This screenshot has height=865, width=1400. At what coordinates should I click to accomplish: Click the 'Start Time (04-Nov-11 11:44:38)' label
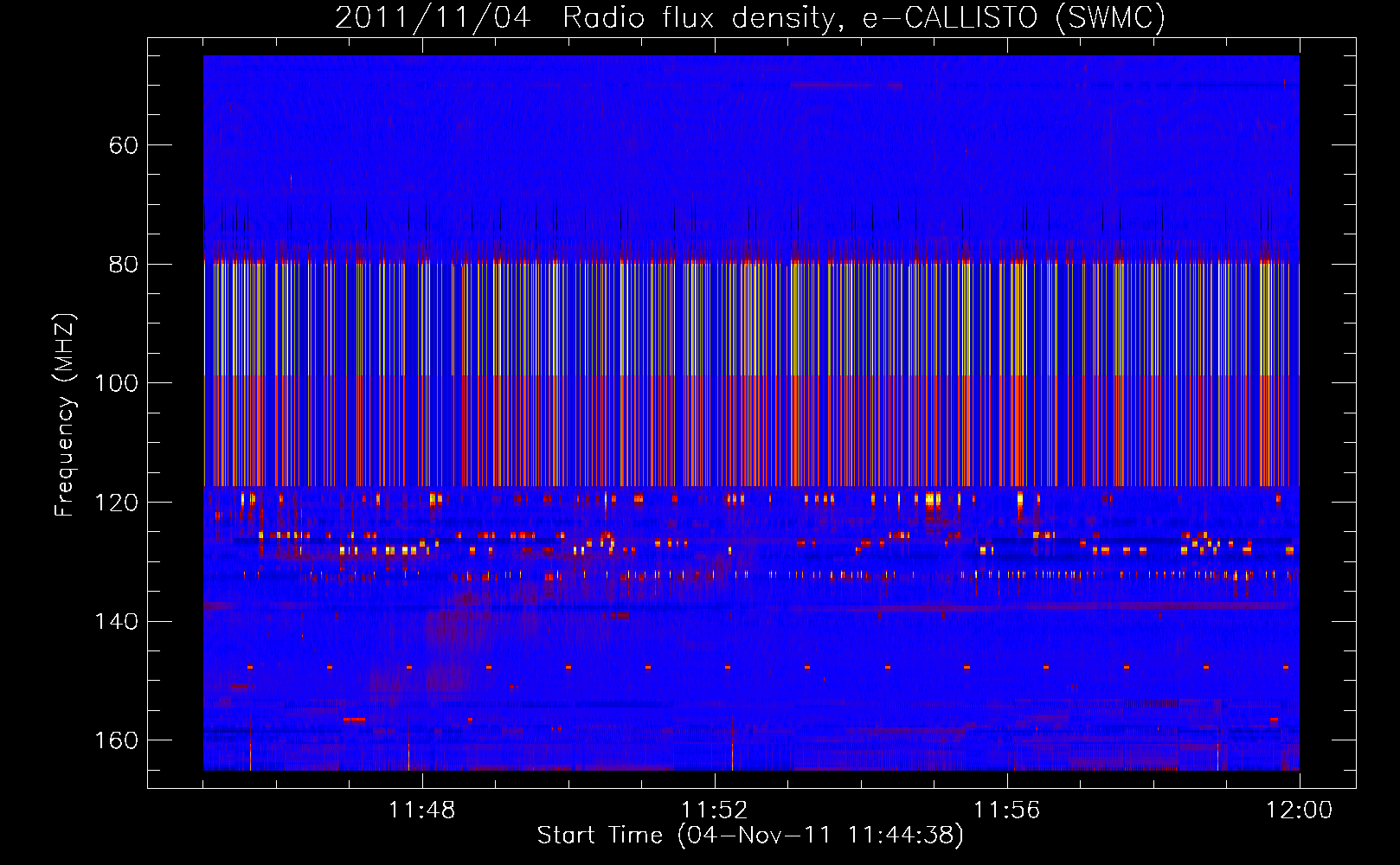tap(750, 836)
